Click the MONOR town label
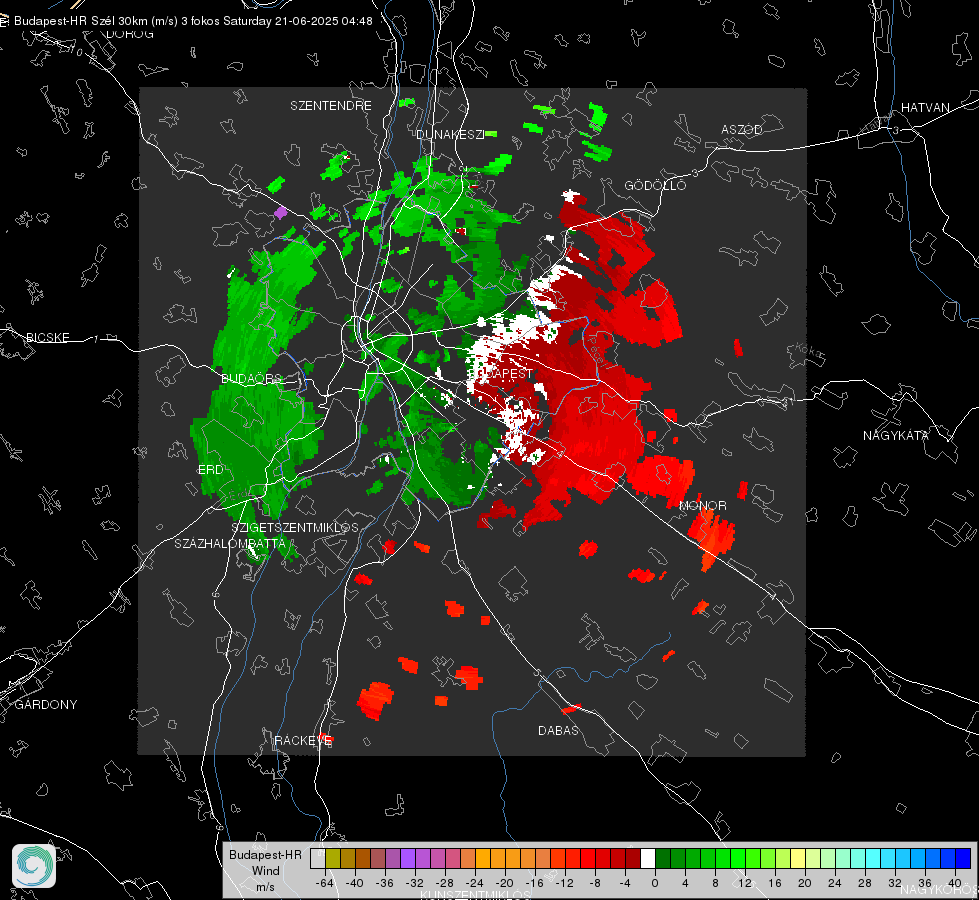The width and height of the screenshot is (979, 900). (x=702, y=505)
